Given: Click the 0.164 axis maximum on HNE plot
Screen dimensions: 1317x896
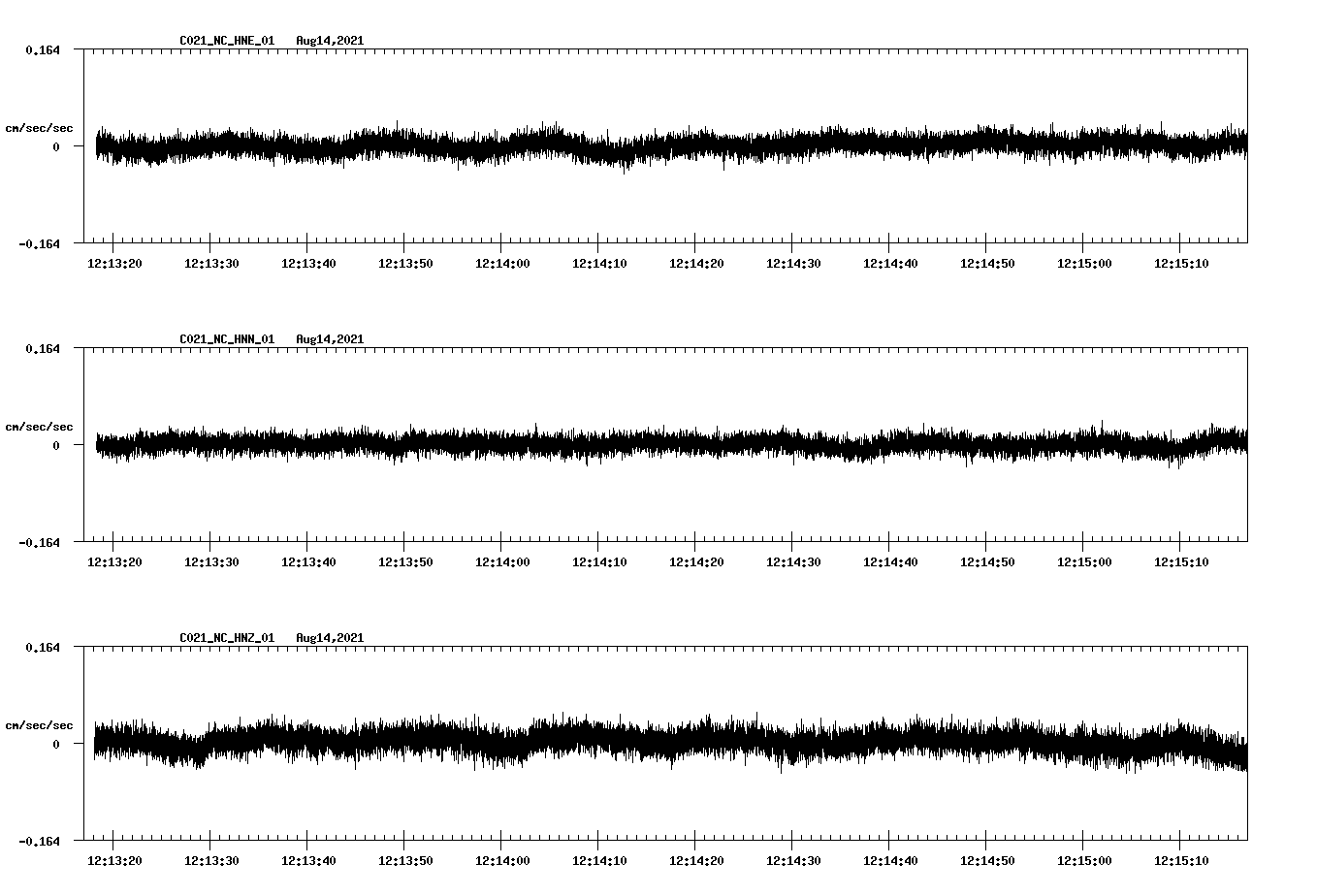Looking at the screenshot, I should 43,49.
